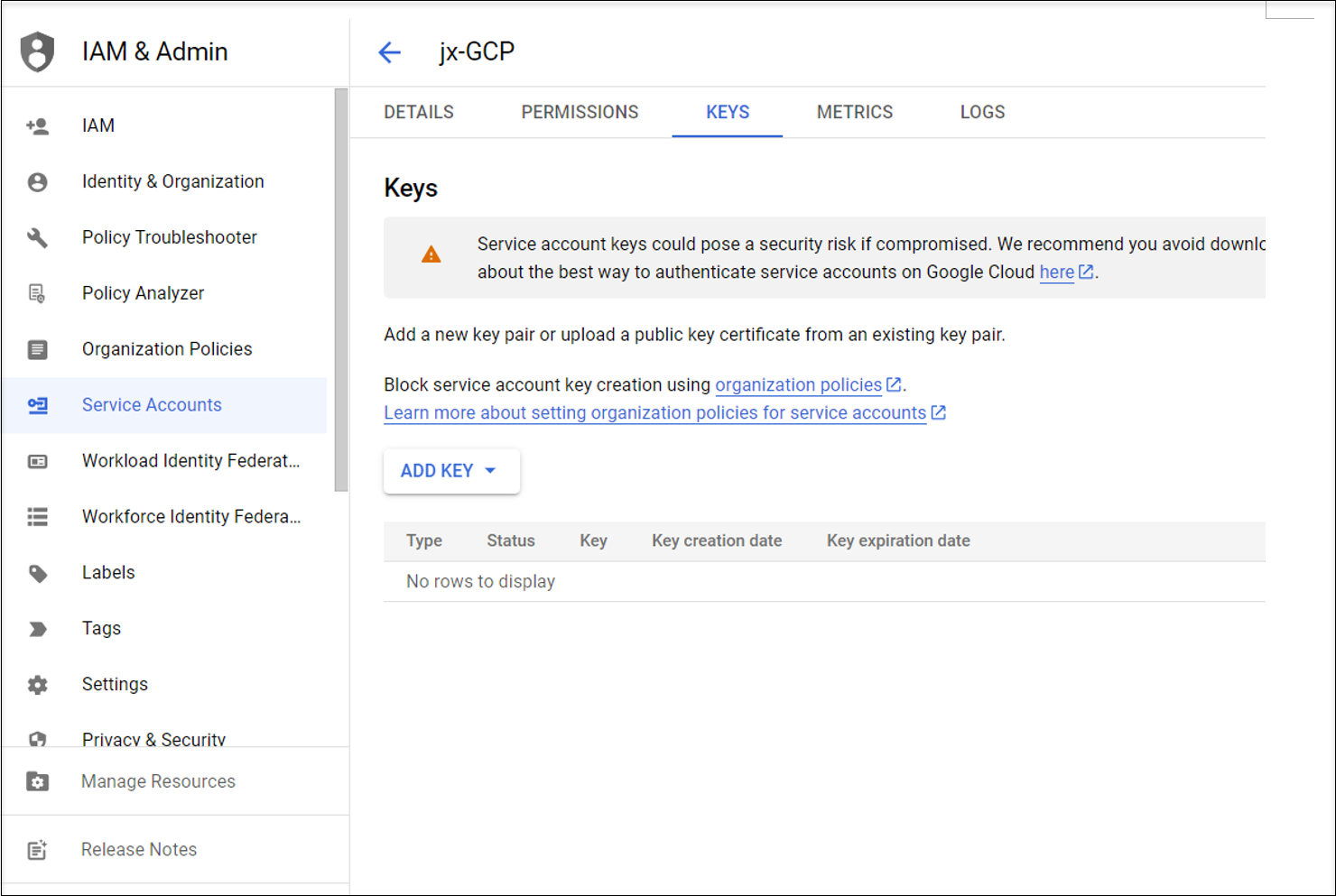Click the Manage Resources icon
The width and height of the screenshot is (1336, 896).
coord(37,781)
